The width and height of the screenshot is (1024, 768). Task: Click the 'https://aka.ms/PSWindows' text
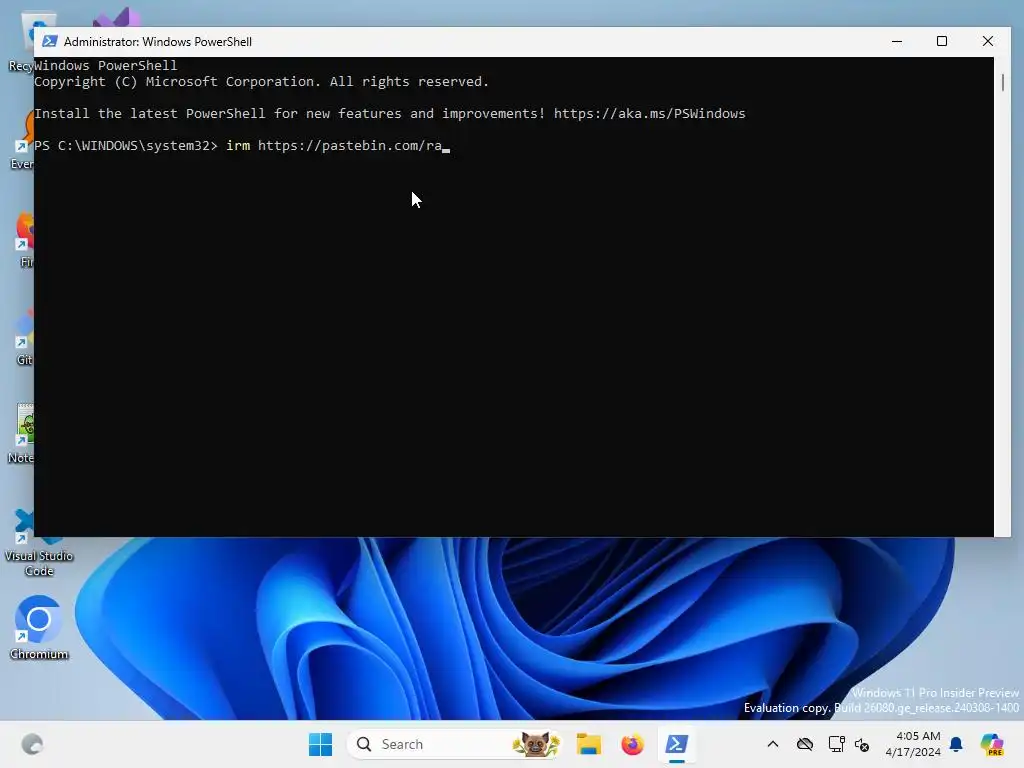click(x=649, y=114)
